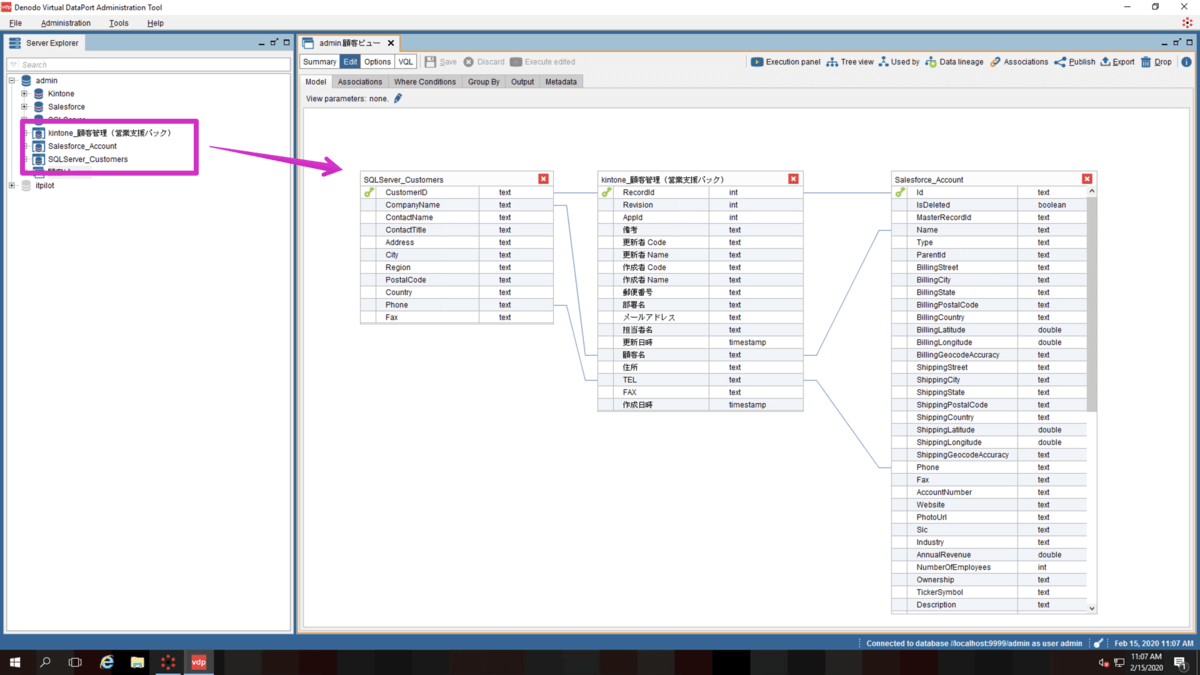Remove kintone table with red X
This screenshot has height=675, width=1200.
(793, 179)
